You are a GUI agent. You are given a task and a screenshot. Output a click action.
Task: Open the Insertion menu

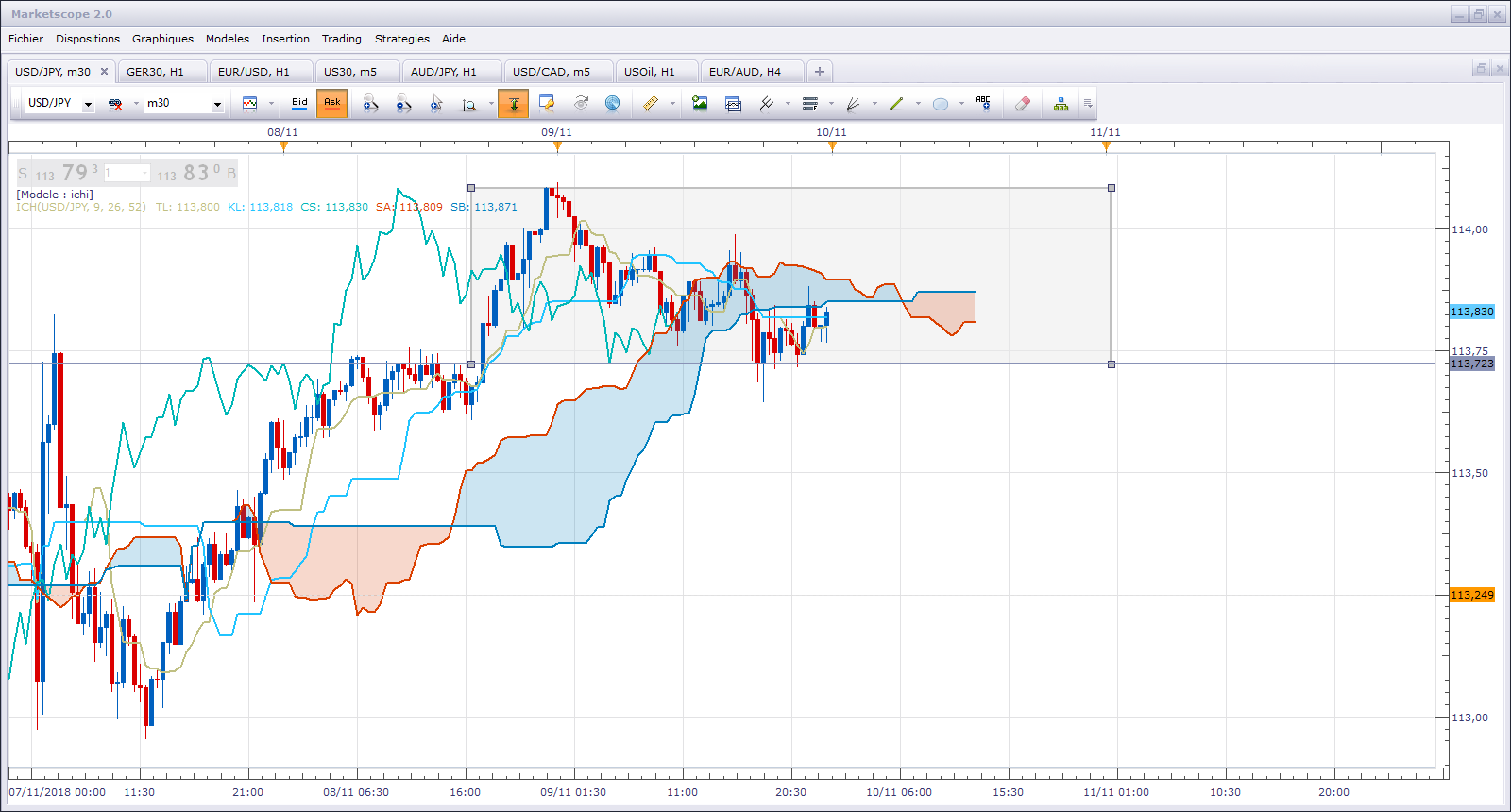coord(285,39)
